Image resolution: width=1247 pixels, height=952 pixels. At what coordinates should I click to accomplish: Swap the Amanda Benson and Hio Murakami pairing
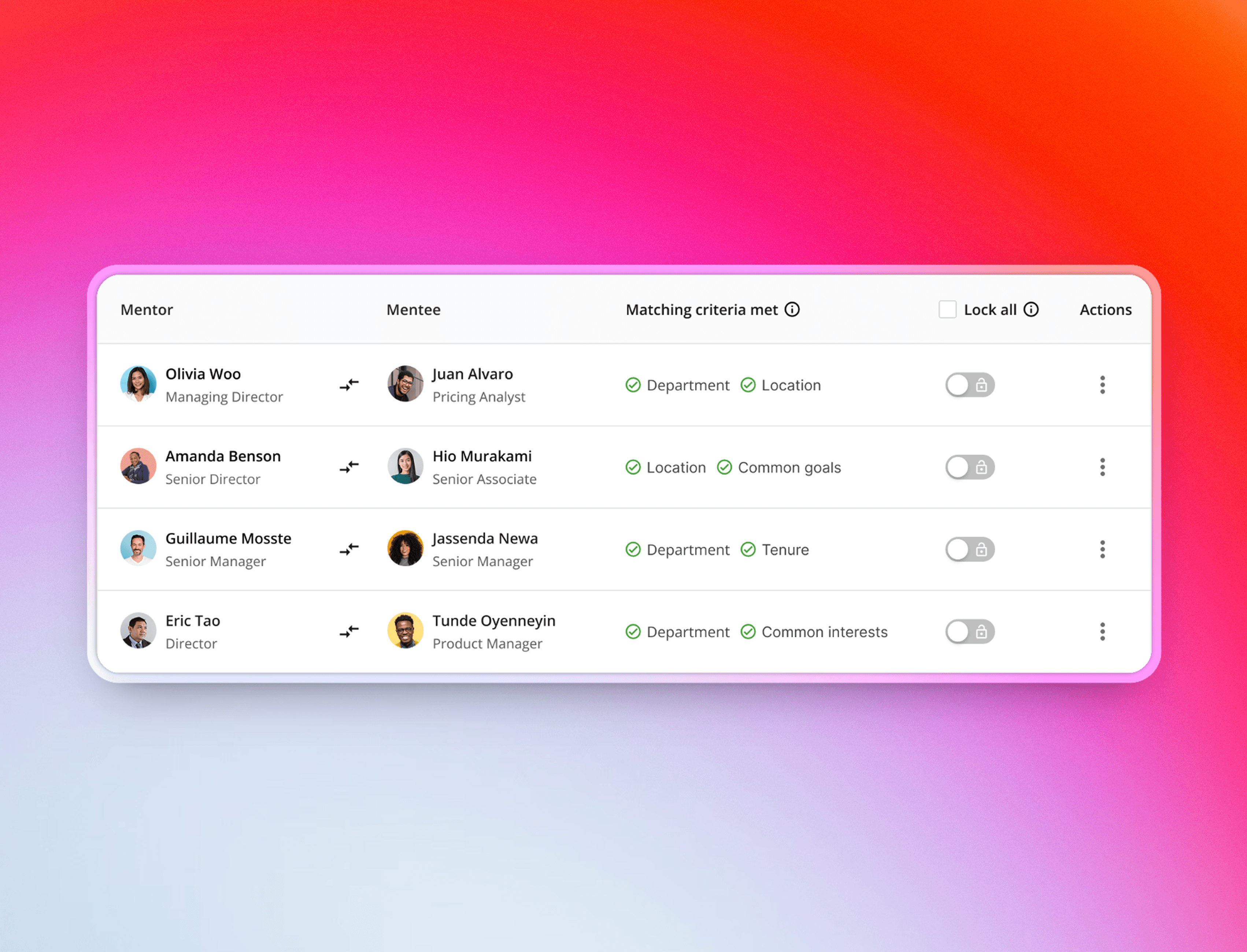click(x=349, y=467)
